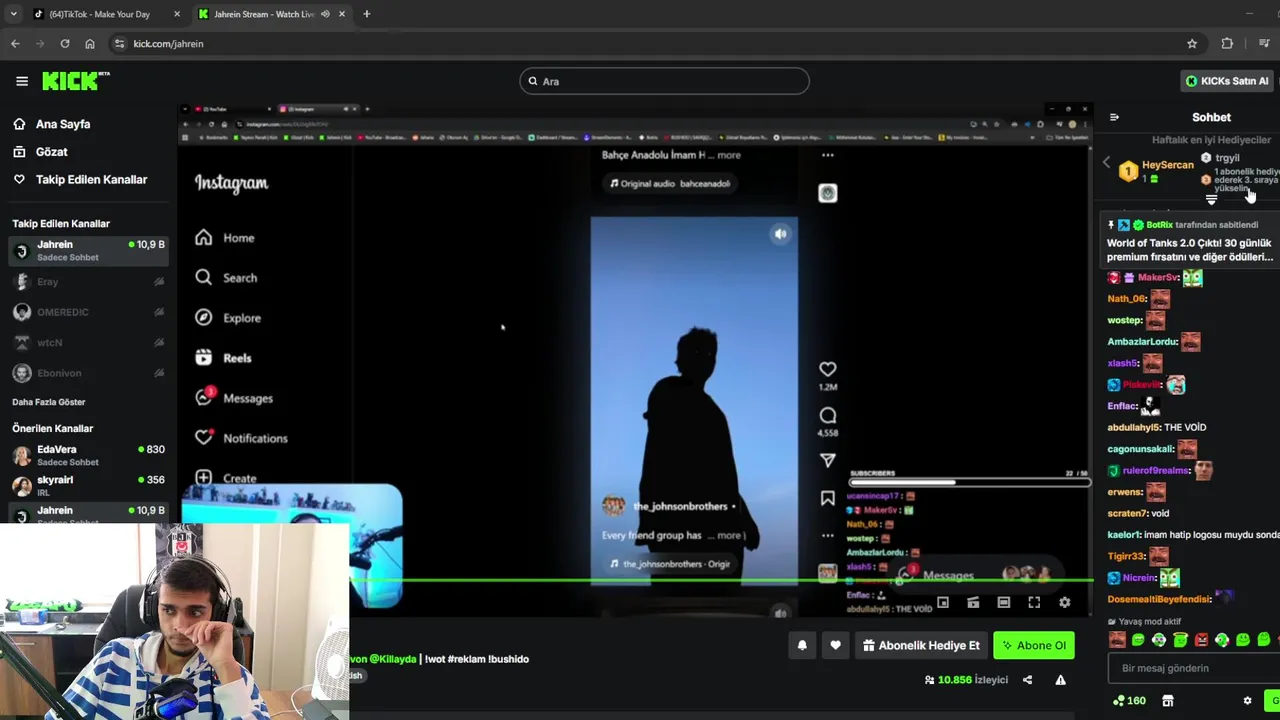Screen dimensions: 1280x720
Task: Open the @Killayda link in stream title
Action: coord(392,659)
